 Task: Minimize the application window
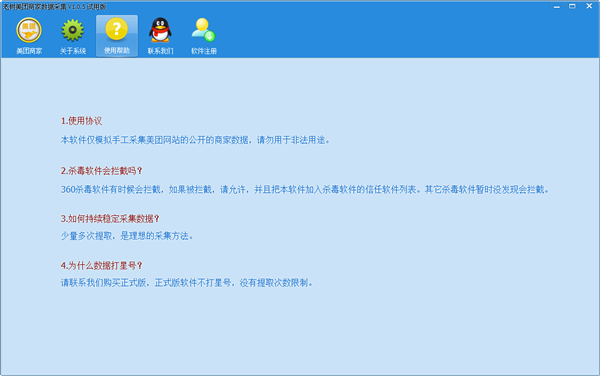pyautogui.click(x=557, y=7)
